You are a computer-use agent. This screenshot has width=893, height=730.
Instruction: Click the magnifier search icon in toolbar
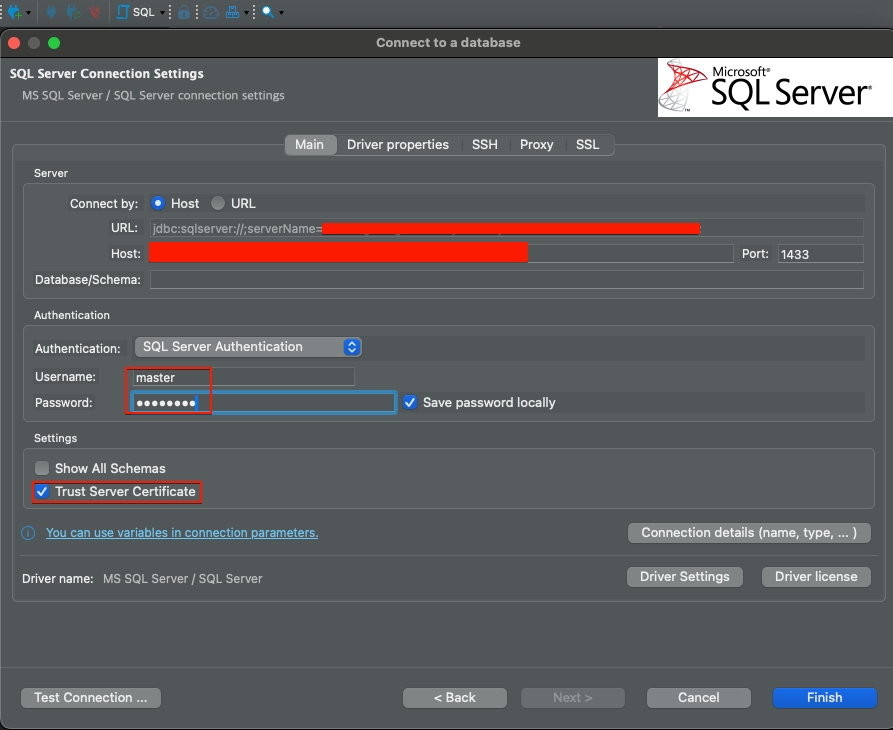267,12
